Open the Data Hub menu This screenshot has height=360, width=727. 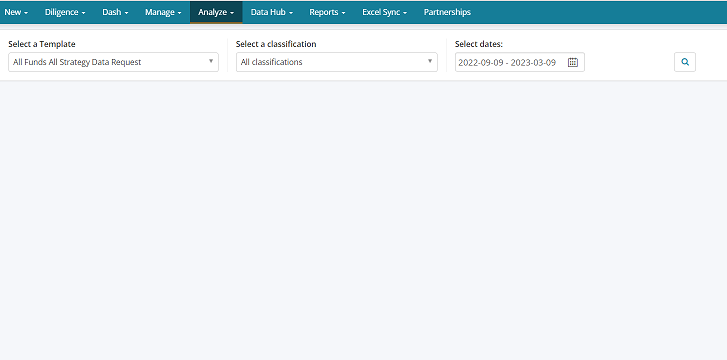(272, 13)
